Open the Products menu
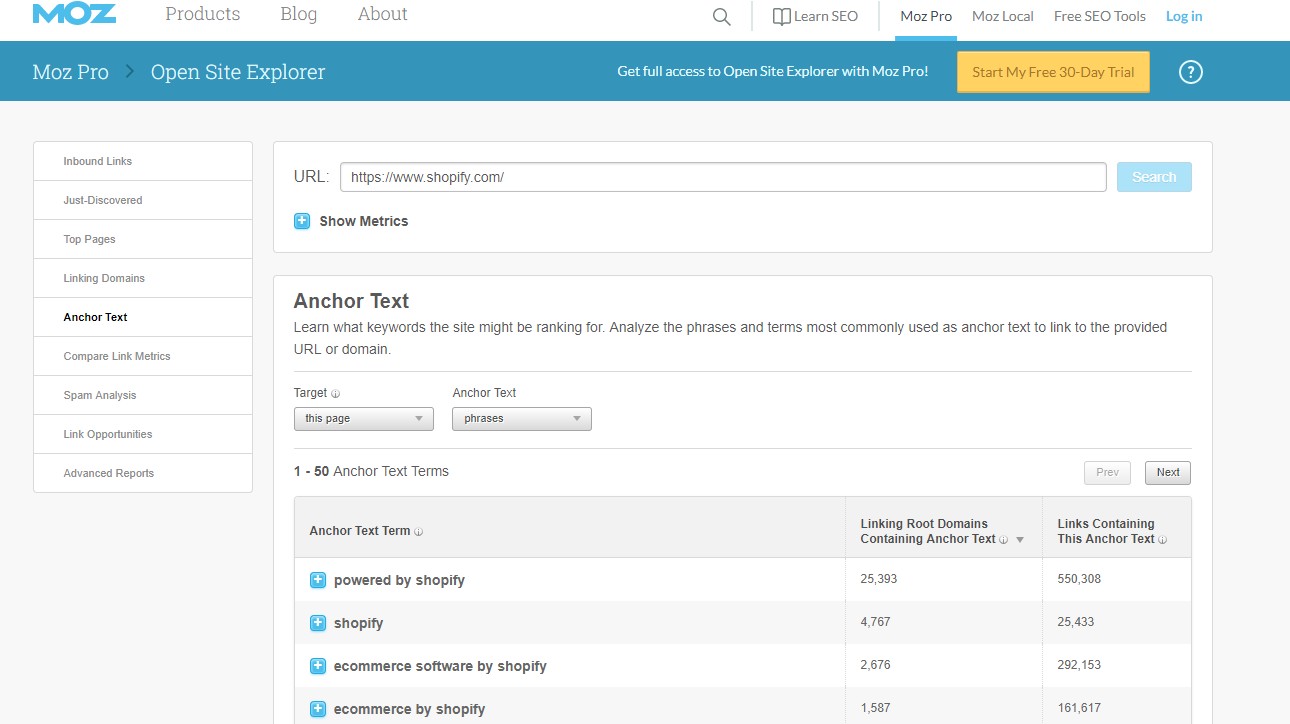Screen dimensions: 1290x724 (203, 14)
